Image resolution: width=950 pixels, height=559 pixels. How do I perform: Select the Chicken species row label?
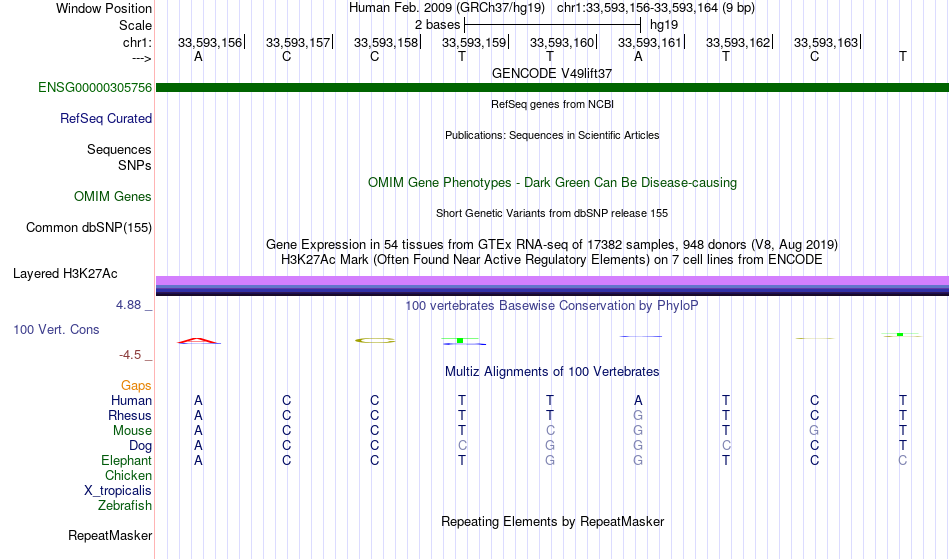128,475
